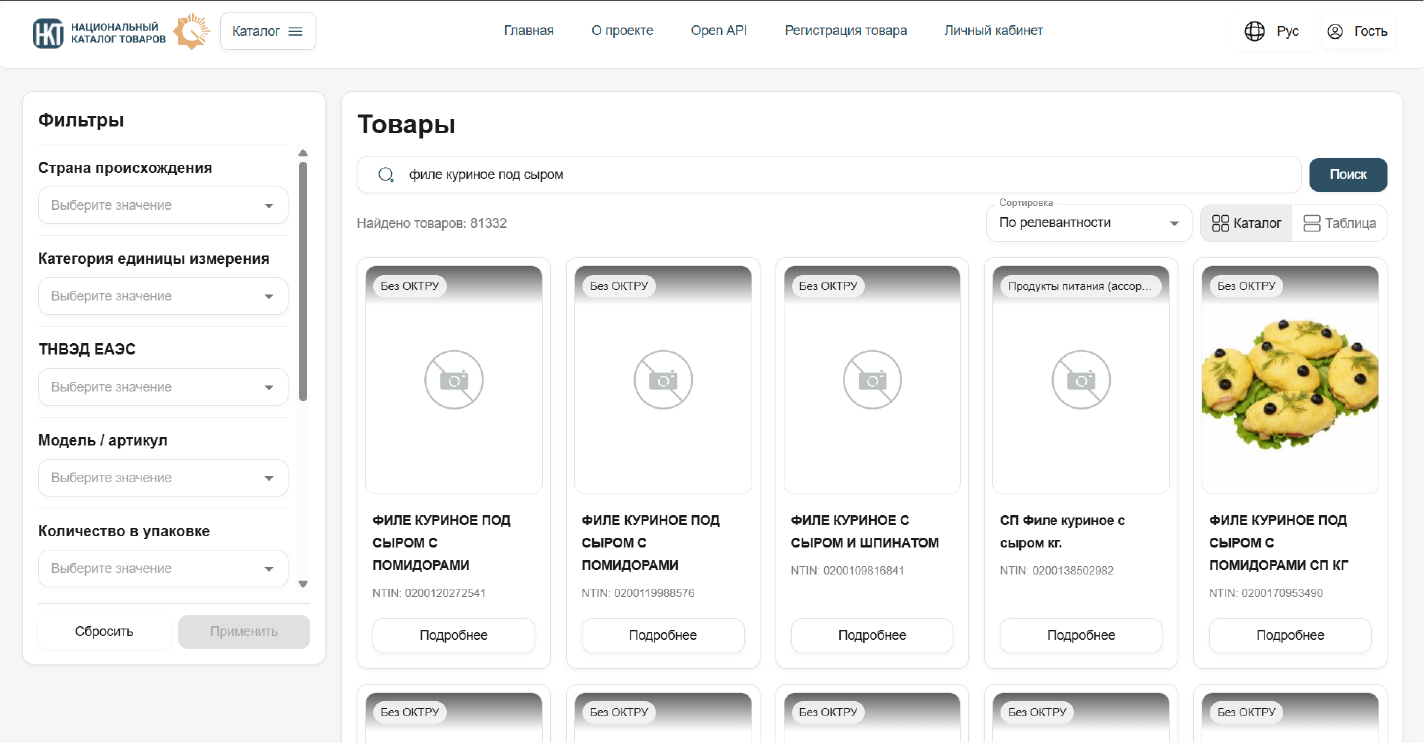The image size is (1424, 743).
Task: Click the search magnifier icon
Action: pyautogui.click(x=386, y=175)
